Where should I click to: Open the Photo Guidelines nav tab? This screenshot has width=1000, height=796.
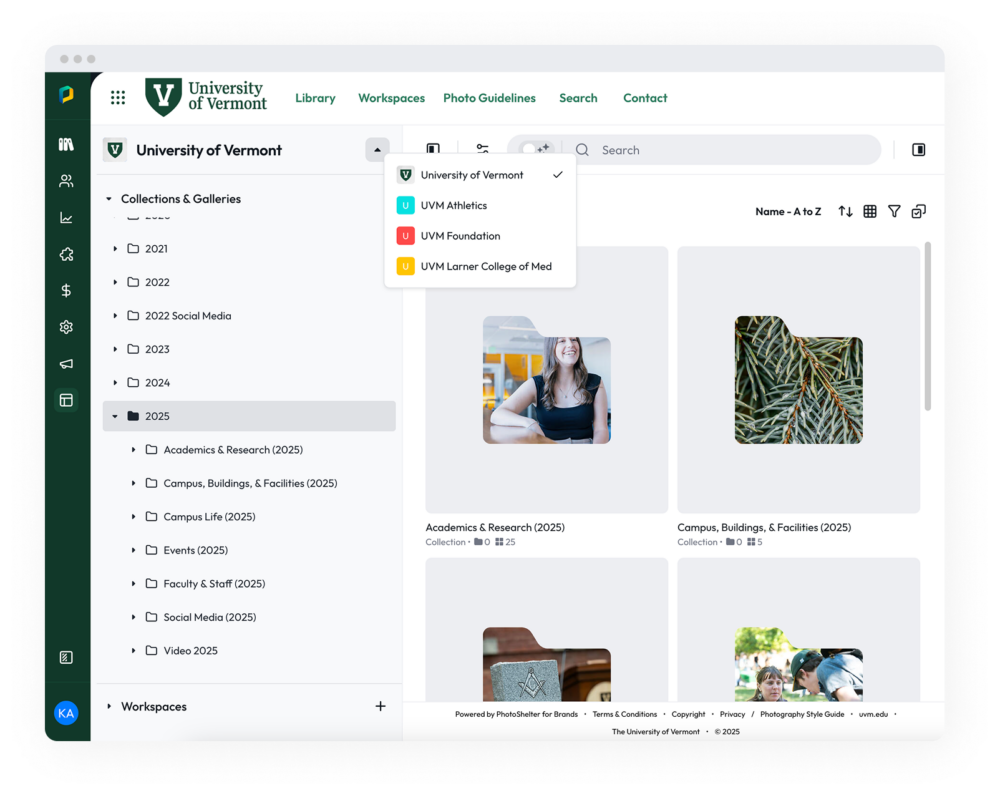[489, 98]
